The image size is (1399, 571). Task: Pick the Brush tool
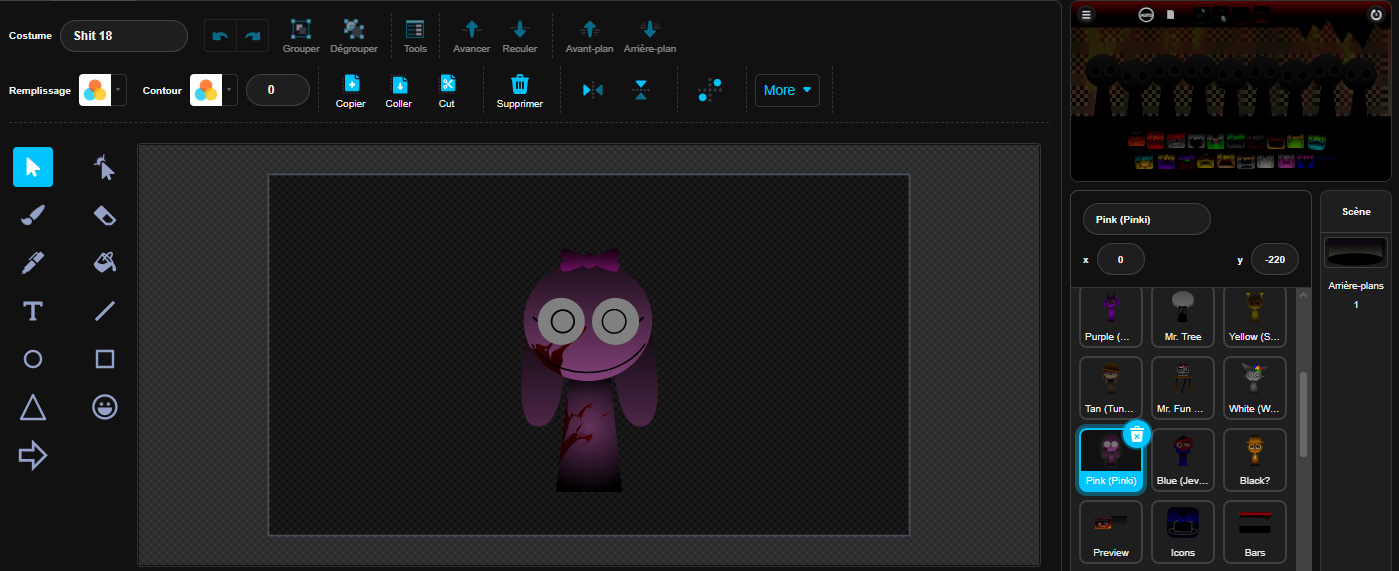click(x=33, y=215)
